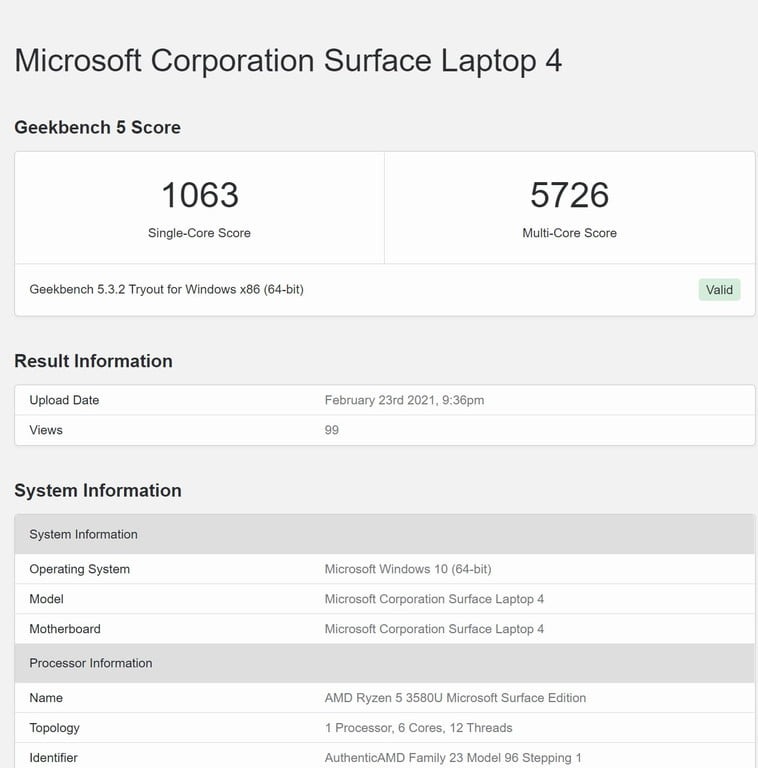The image size is (758, 768).
Task: Click the Single-Core Score label
Action: [x=199, y=233]
